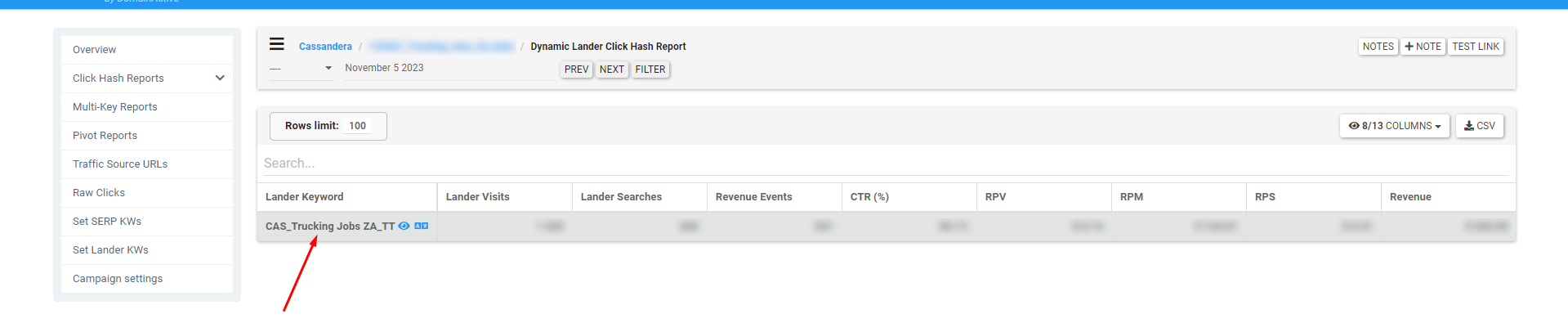Open Campaign settings in sidebar
The image size is (1568, 332).
147,279
